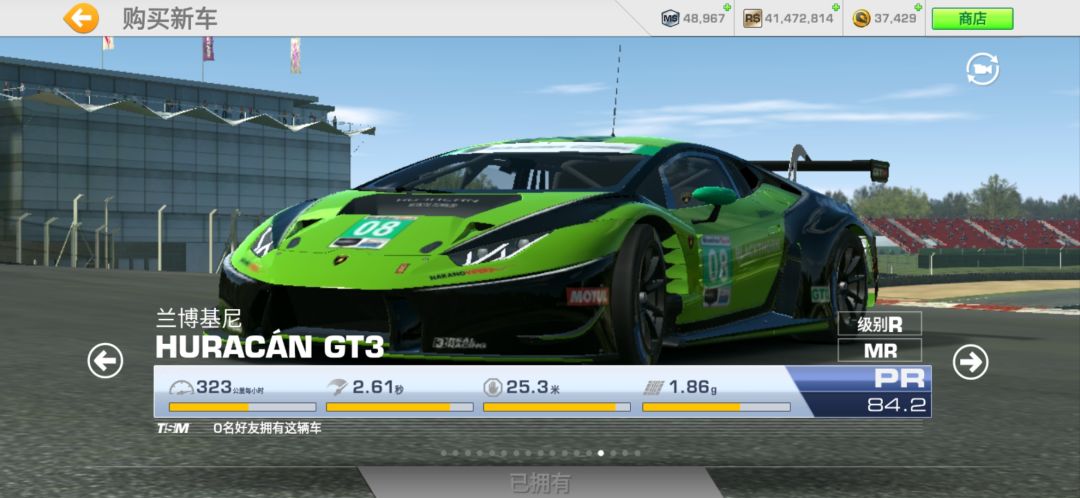The width and height of the screenshot is (1080, 498).
Task: Click the 2.61秒 acceleration stat
Action: pyautogui.click(x=365, y=388)
